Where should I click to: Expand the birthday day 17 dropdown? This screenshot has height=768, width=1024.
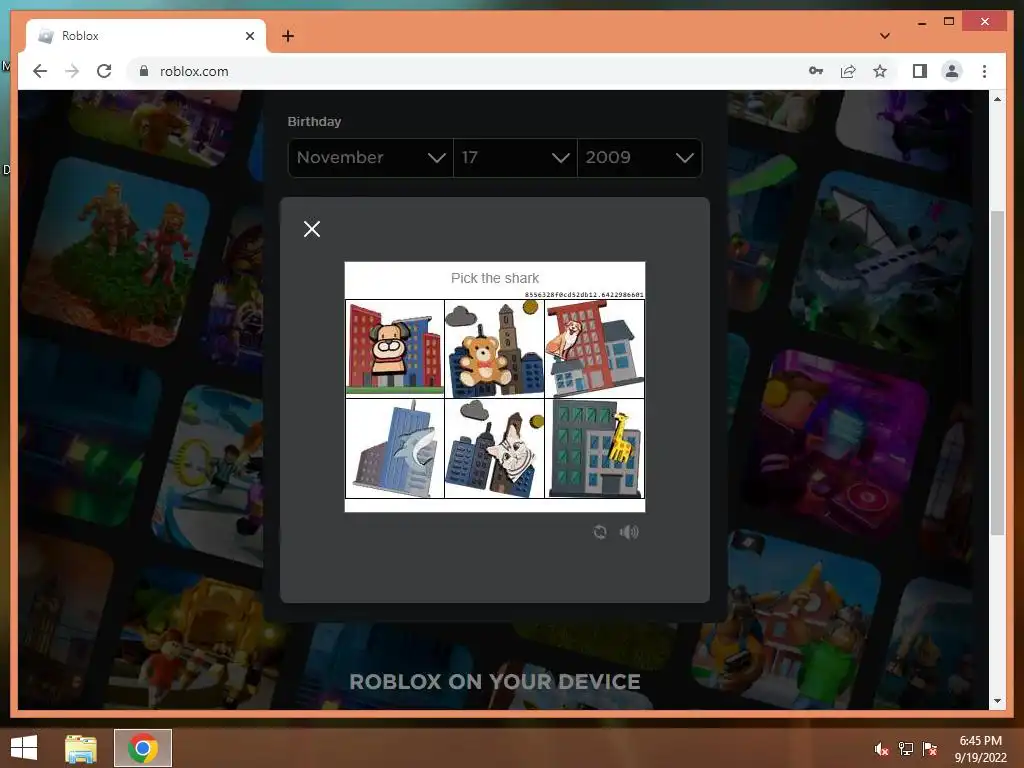click(515, 157)
